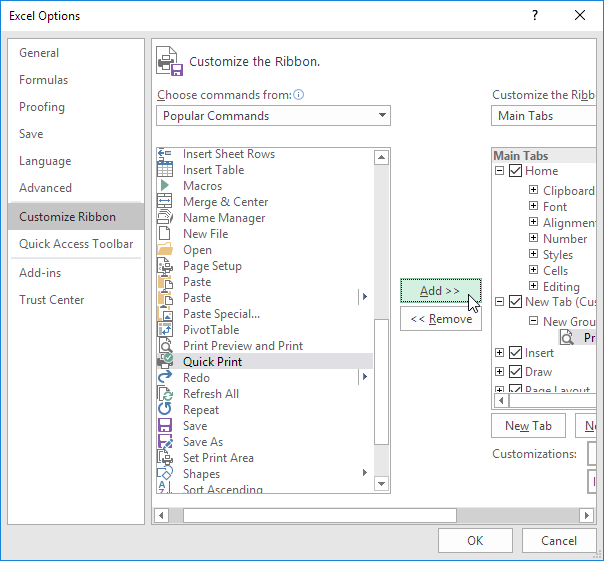Screen dimensions: 604x561
Task: Expand the Font group
Action: click(534, 206)
